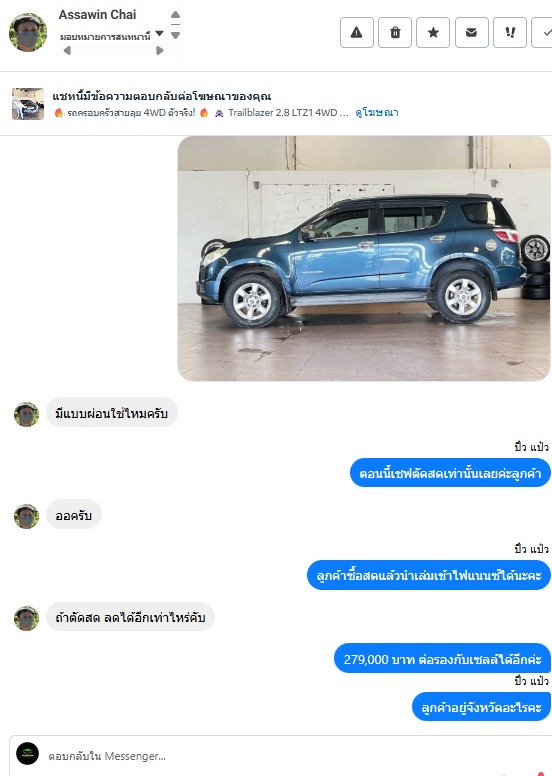Click the right arrow under assign dropdown
The width and height of the screenshot is (552, 776).
click(x=159, y=50)
